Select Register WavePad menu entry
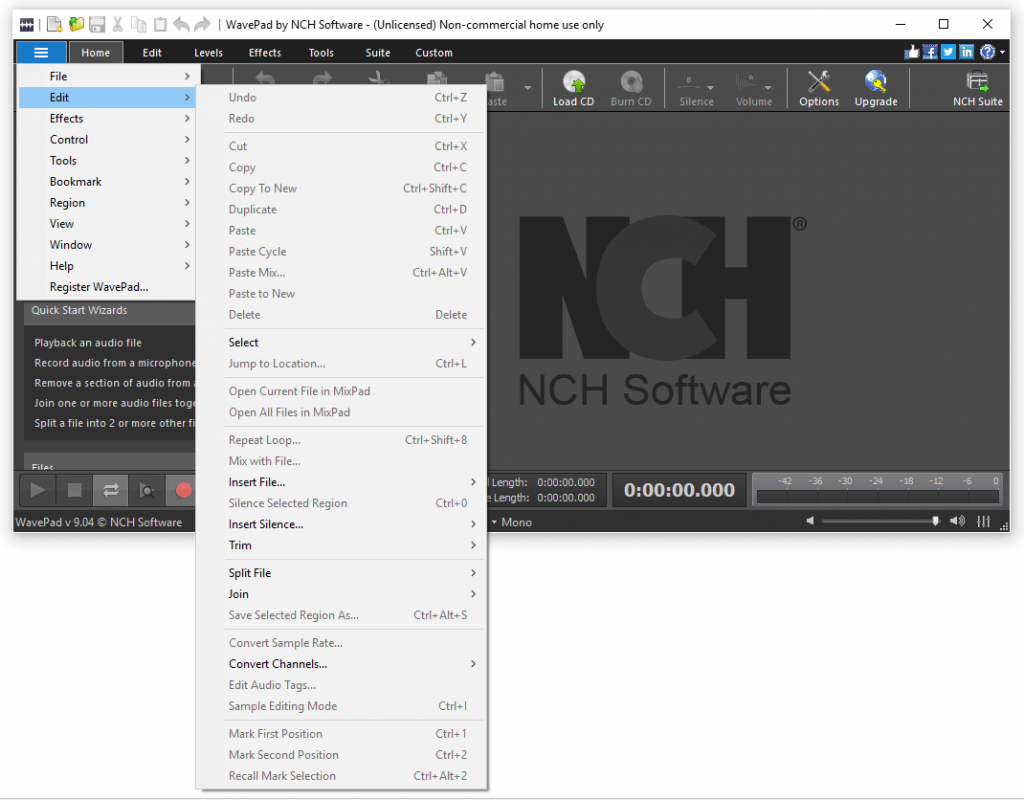 click(x=106, y=287)
